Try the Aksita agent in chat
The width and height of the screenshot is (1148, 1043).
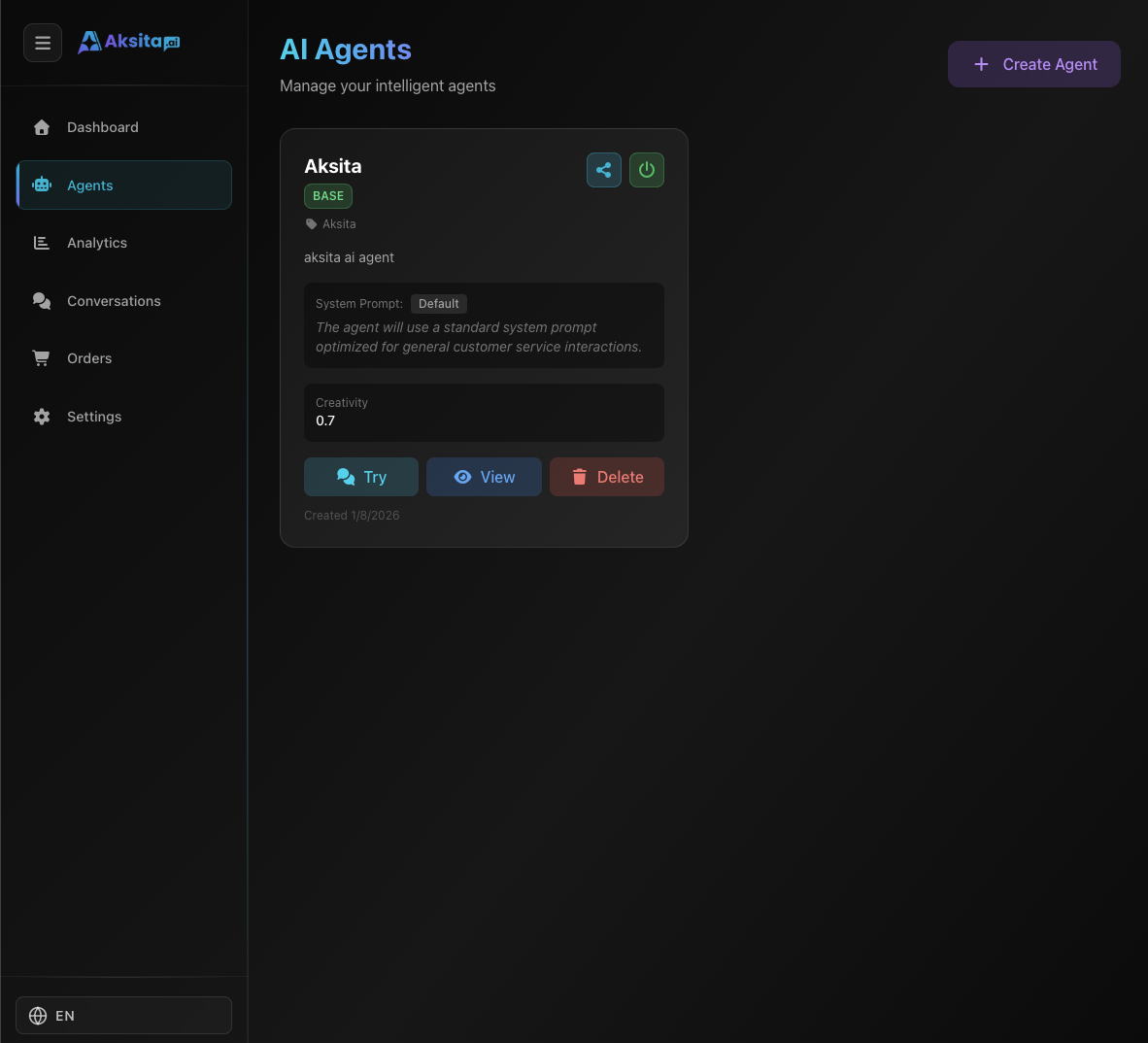point(360,477)
